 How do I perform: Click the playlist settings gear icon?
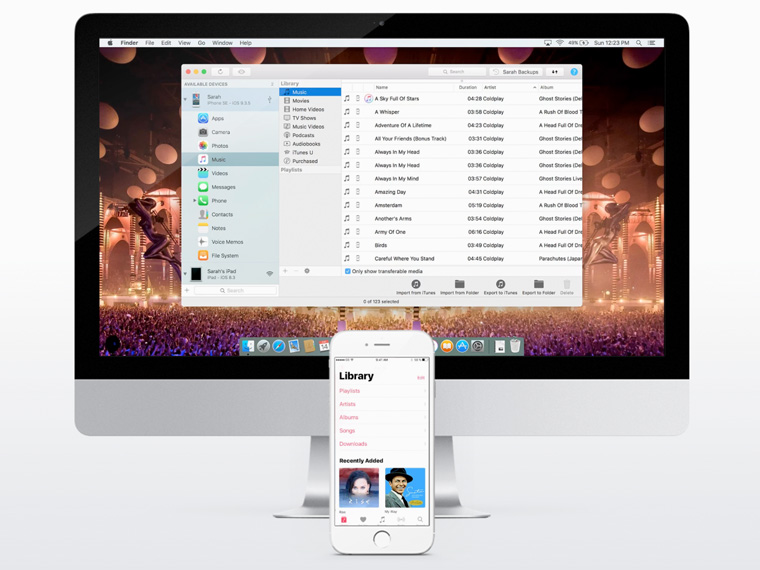[307, 271]
